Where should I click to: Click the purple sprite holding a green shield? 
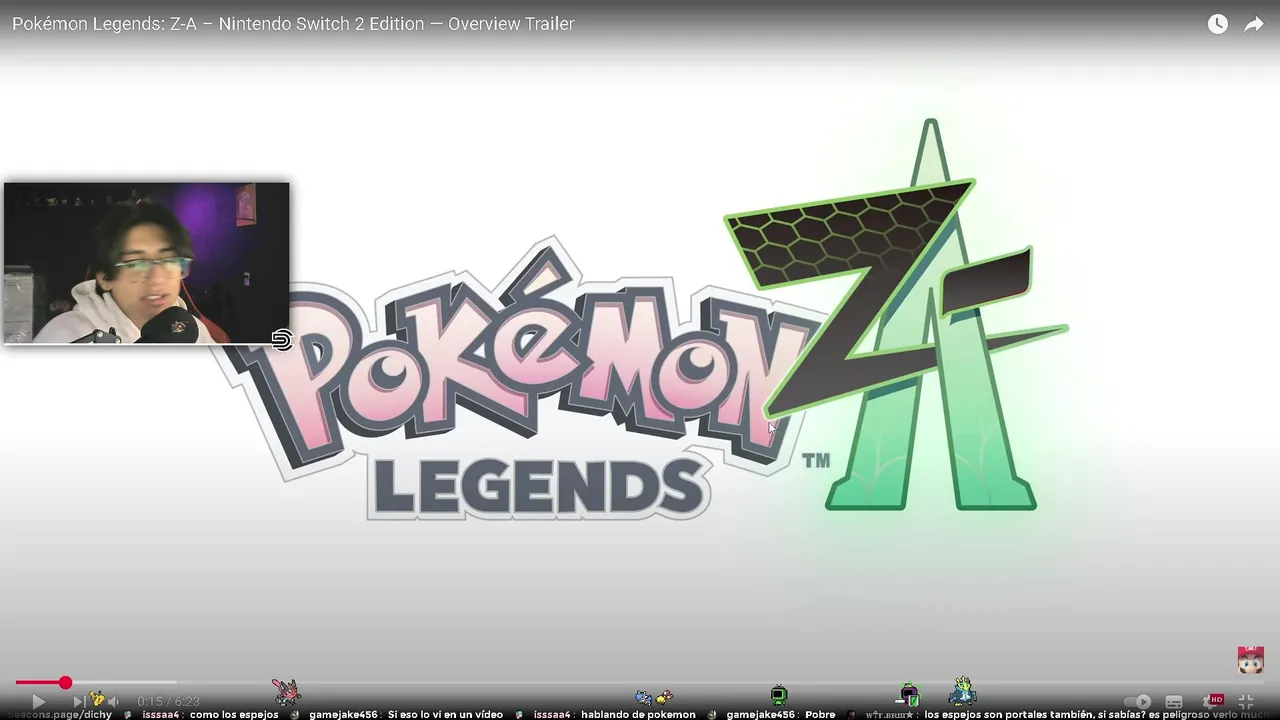click(908, 693)
